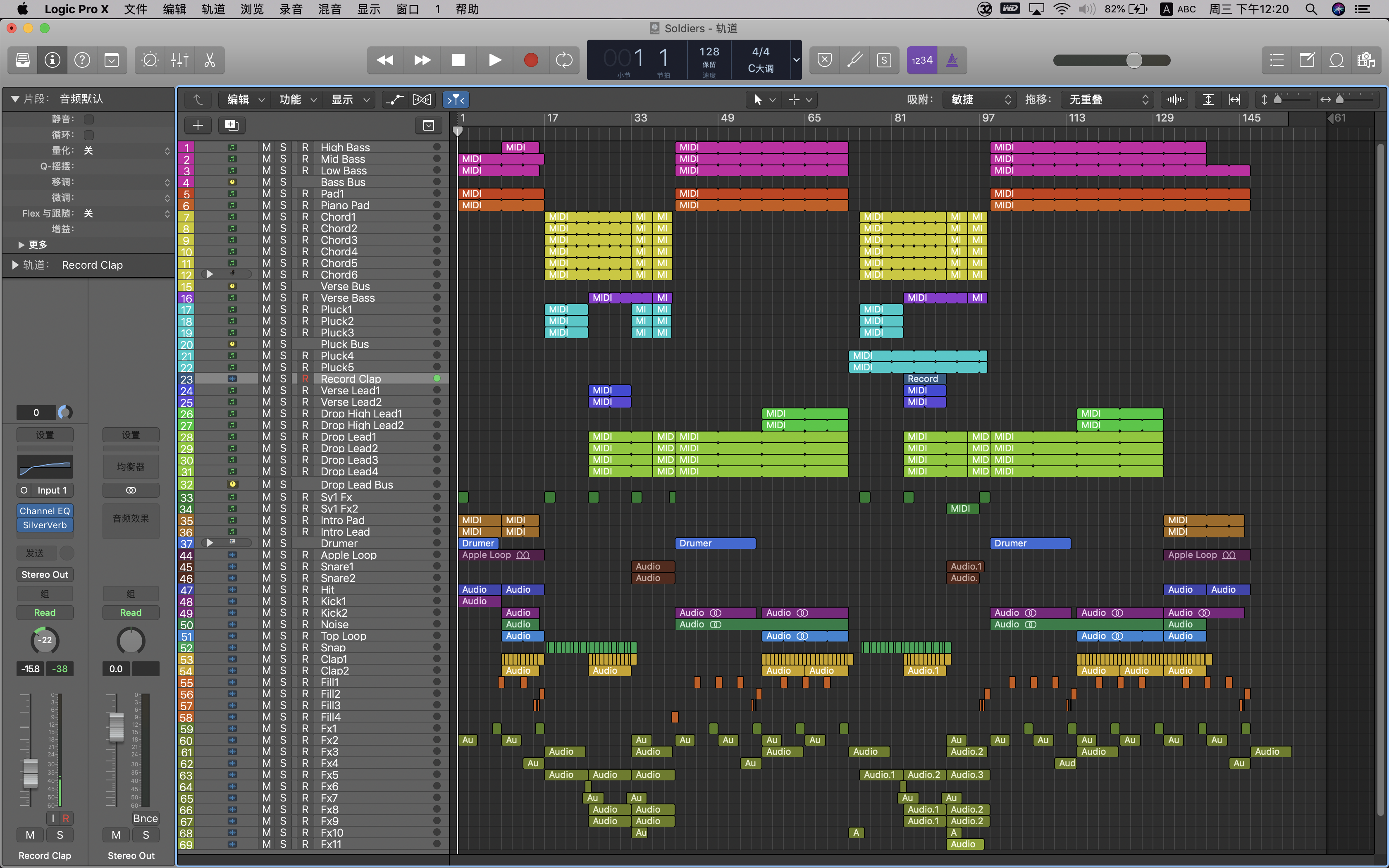Screen dimensions: 1389x868
Task: Open the 窗口 menu
Action: [408, 9]
